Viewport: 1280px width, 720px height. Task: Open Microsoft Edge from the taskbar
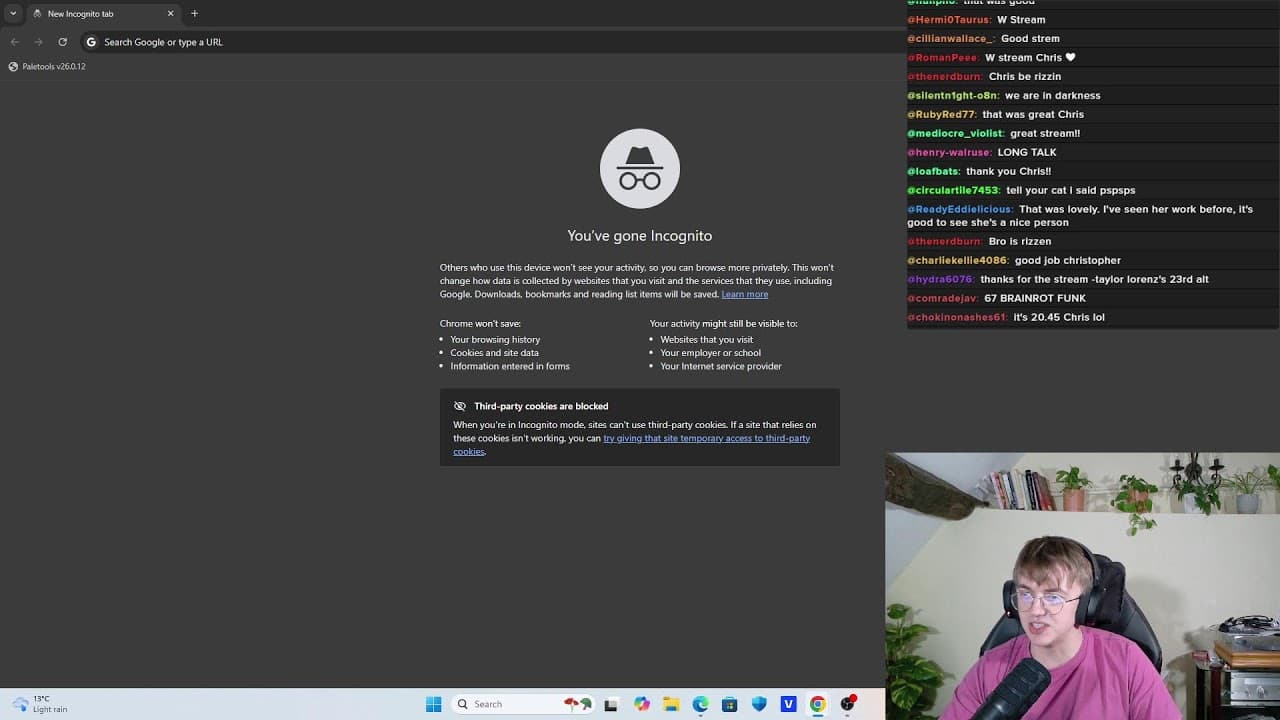click(700, 704)
